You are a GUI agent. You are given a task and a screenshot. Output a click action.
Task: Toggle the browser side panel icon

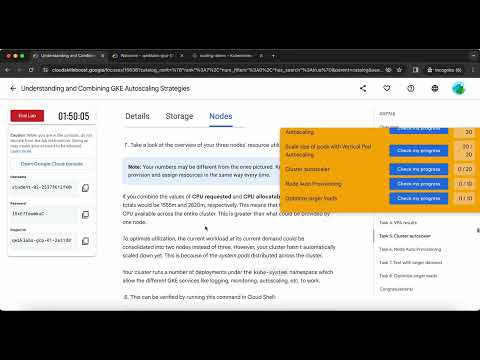pyautogui.click(x=415, y=70)
